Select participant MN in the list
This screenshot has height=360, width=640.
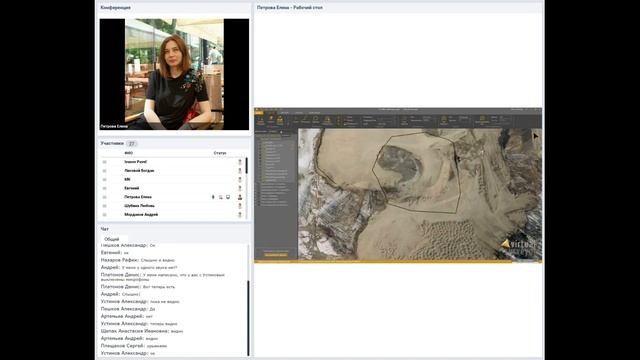pyautogui.click(x=173, y=180)
